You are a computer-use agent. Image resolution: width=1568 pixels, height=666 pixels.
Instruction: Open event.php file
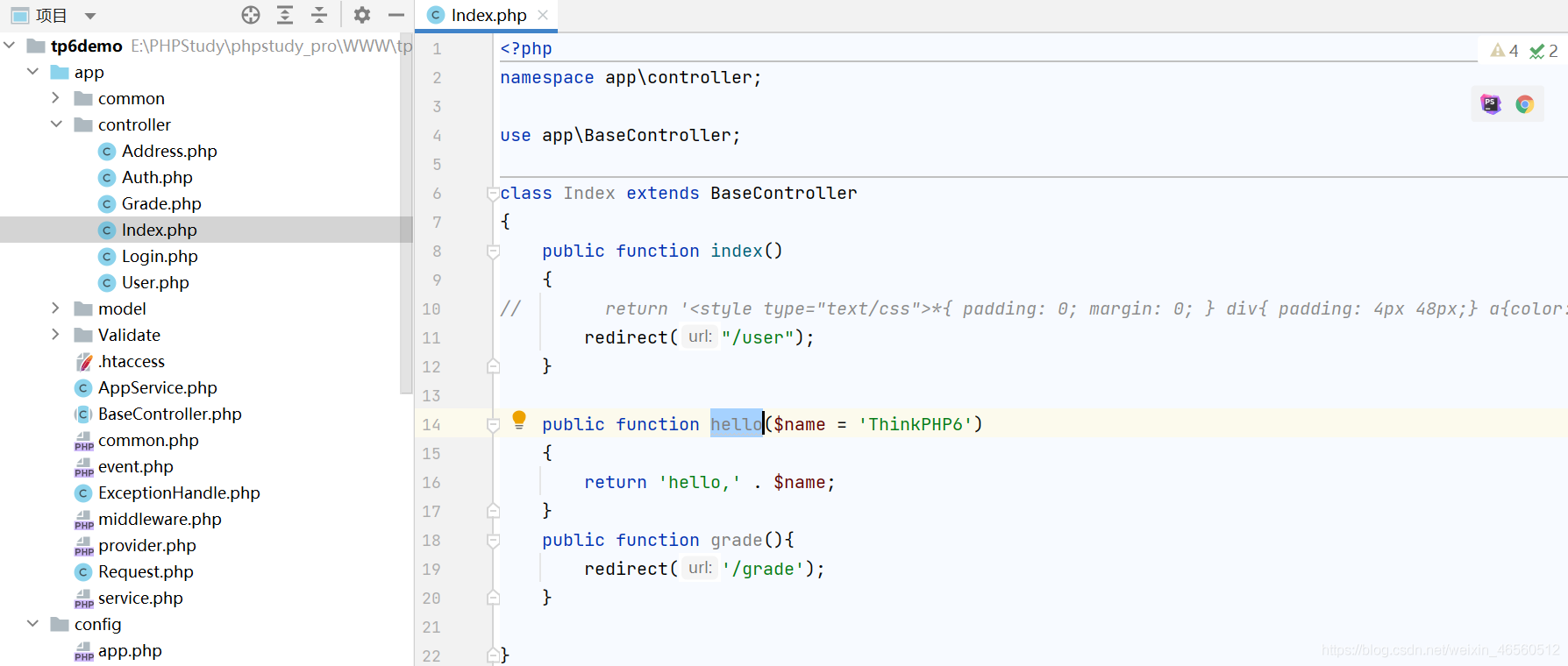click(x=136, y=466)
